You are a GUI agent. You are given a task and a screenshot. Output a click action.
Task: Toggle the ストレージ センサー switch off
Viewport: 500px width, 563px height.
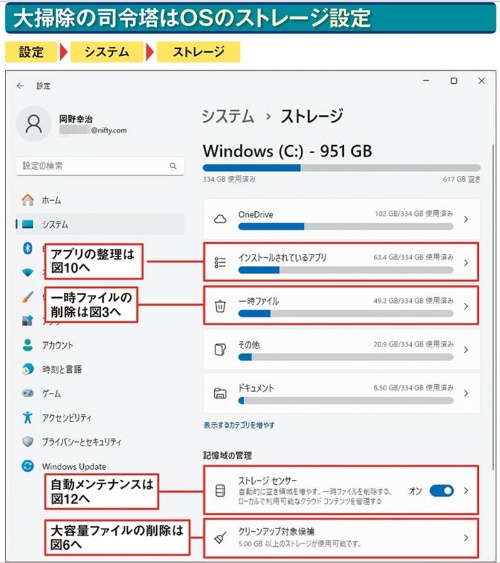coord(441,490)
